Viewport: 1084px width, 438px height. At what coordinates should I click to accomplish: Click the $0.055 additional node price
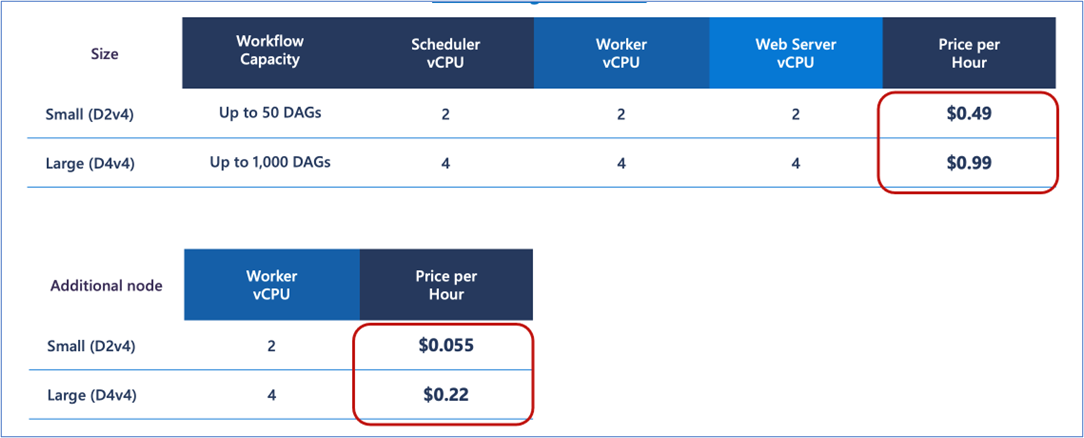click(x=446, y=345)
